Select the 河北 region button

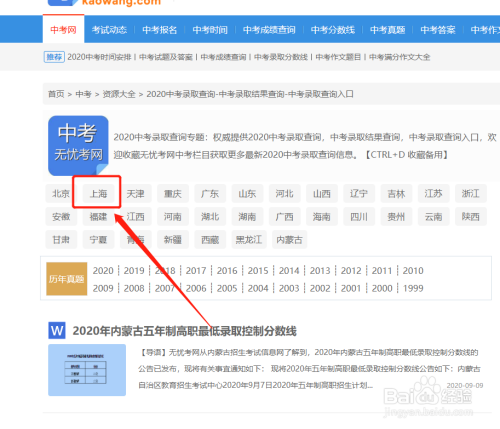click(x=284, y=193)
